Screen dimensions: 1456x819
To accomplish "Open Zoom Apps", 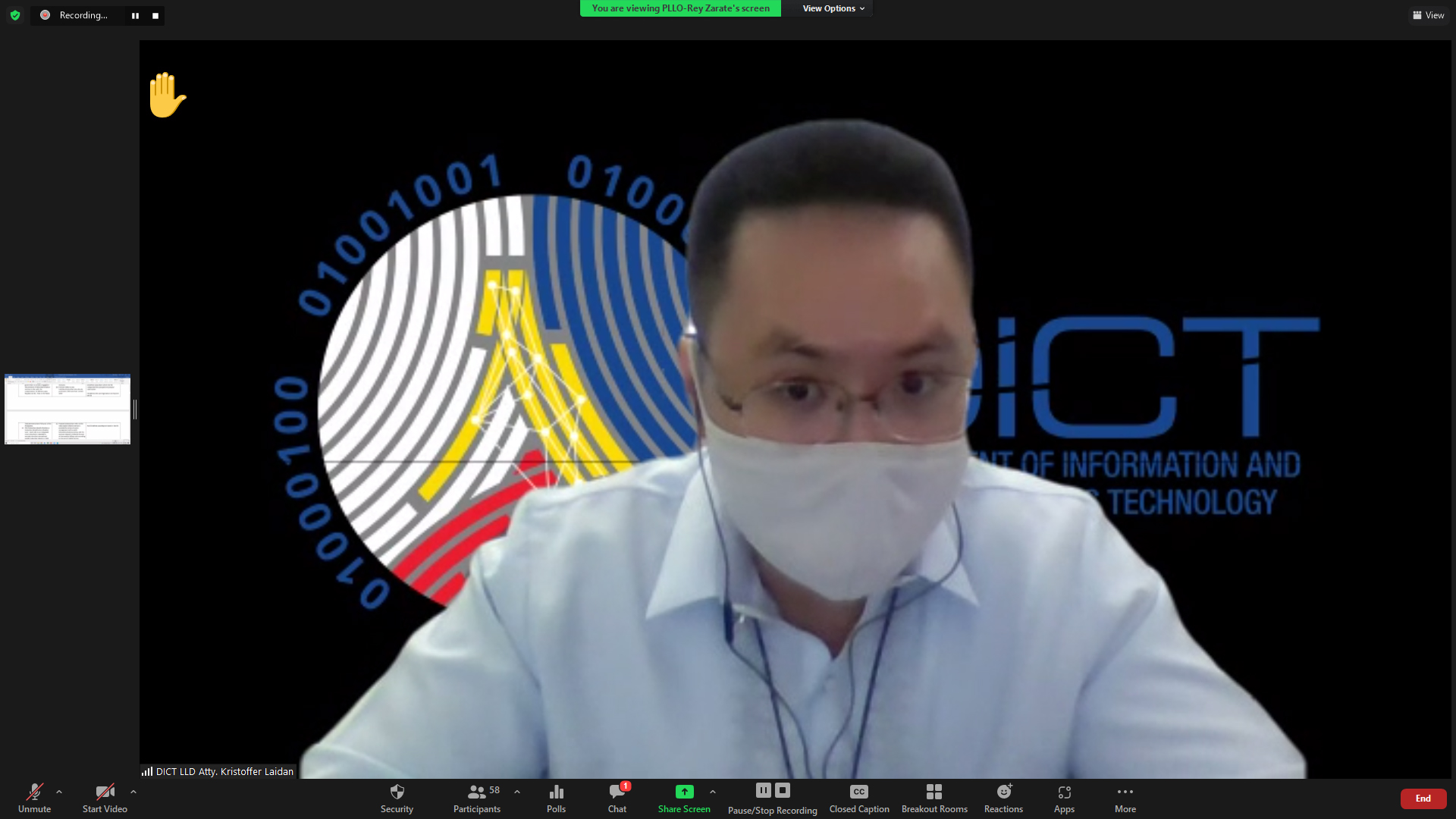I will click(x=1064, y=799).
